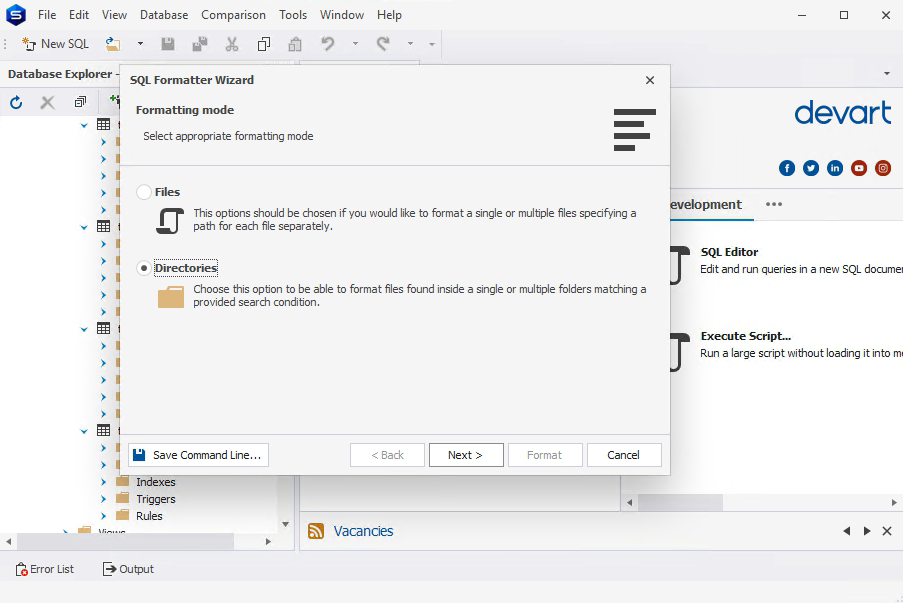This screenshot has width=903, height=603.
Task: Open the Vacancies link
Action: point(363,531)
